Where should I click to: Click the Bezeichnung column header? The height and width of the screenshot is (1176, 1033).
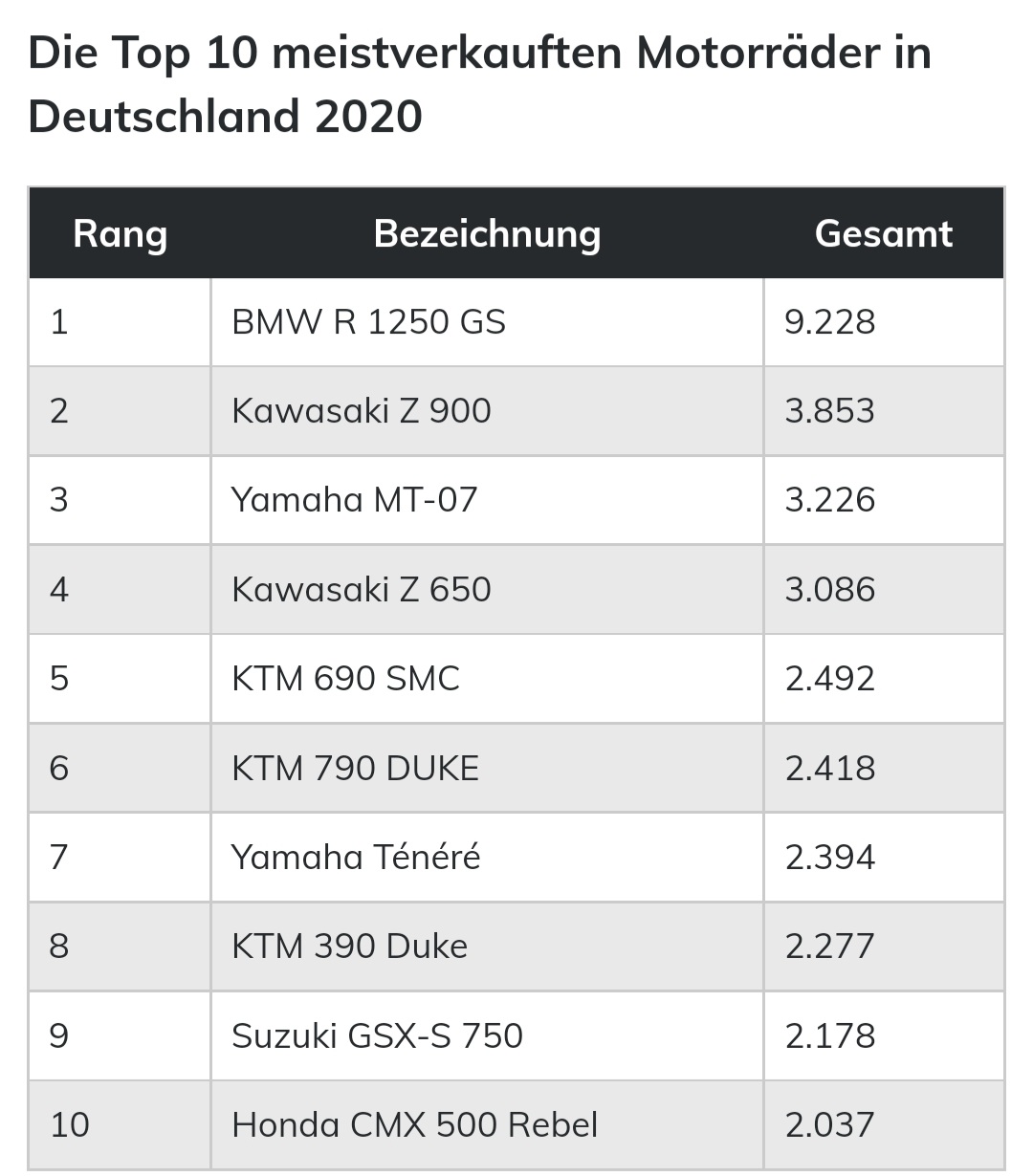[x=487, y=234]
